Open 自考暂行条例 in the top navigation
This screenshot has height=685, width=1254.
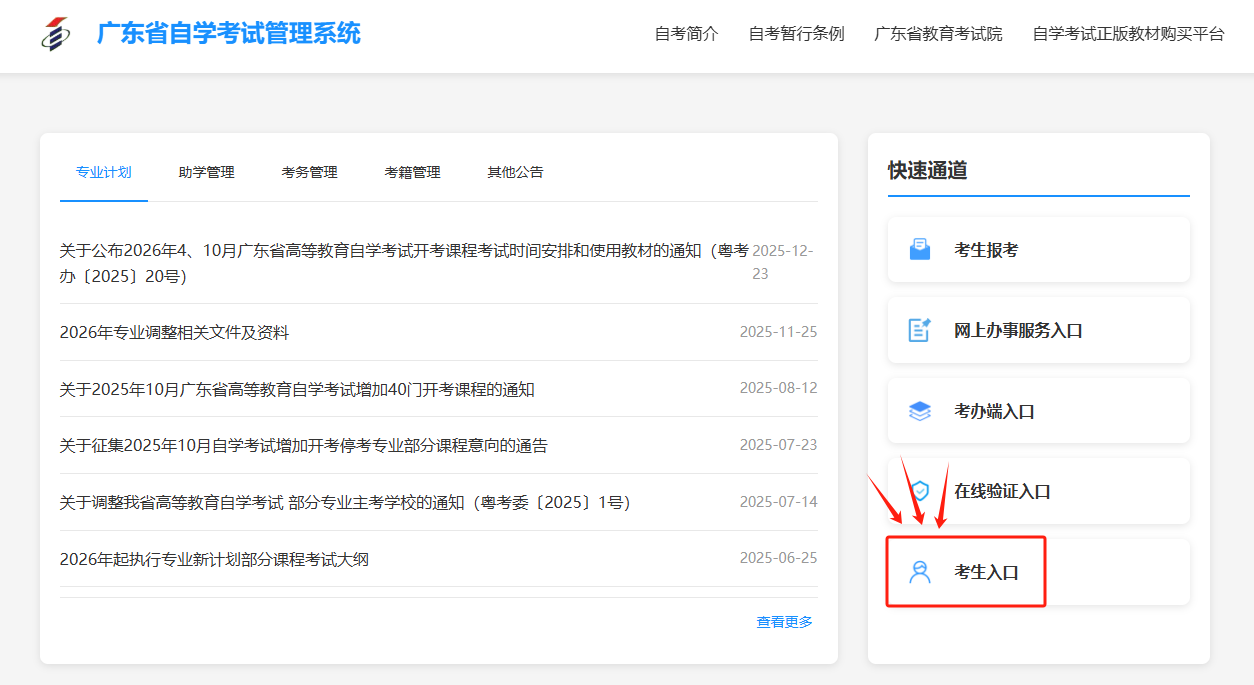pos(796,34)
